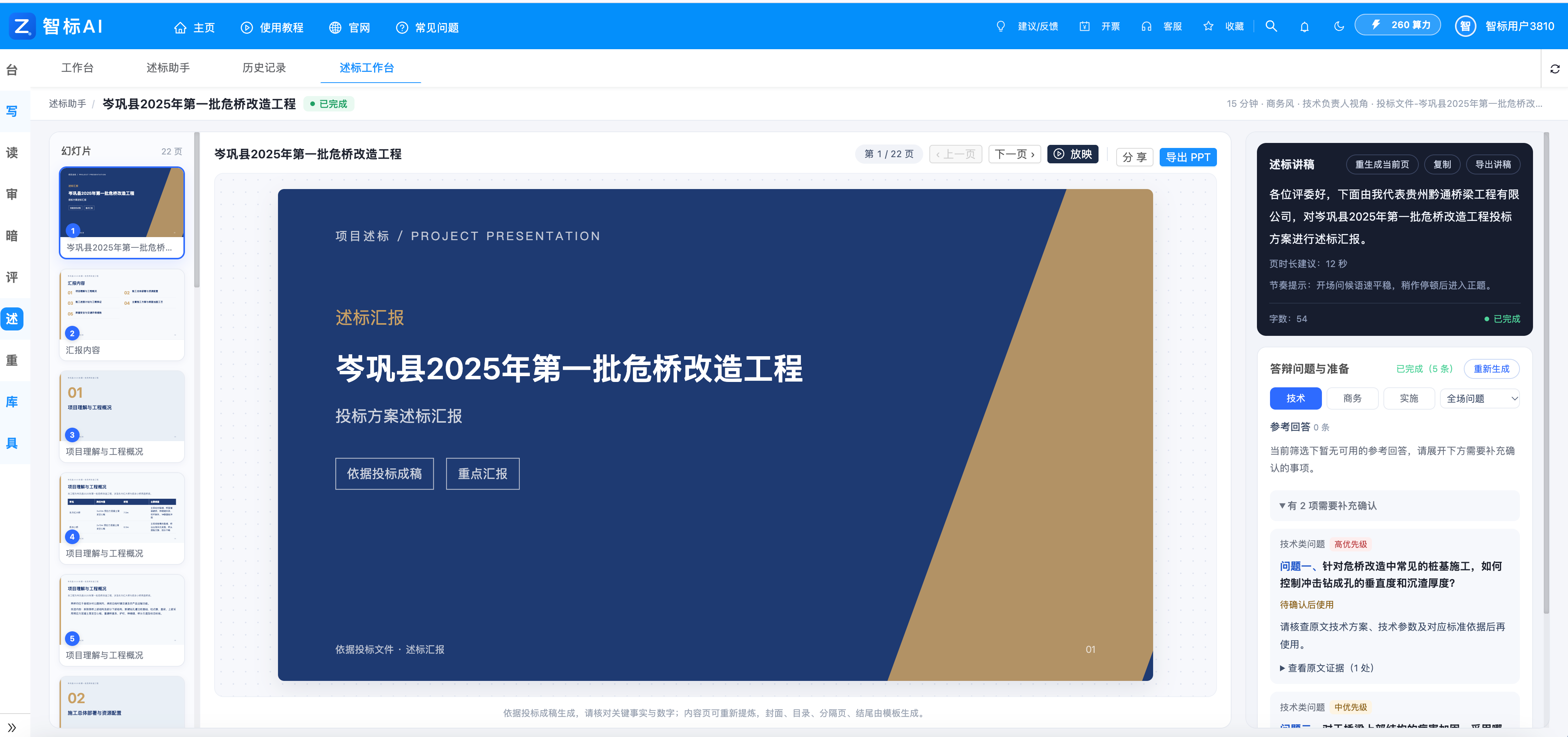Open the 审 sidebar icon

(x=12, y=194)
